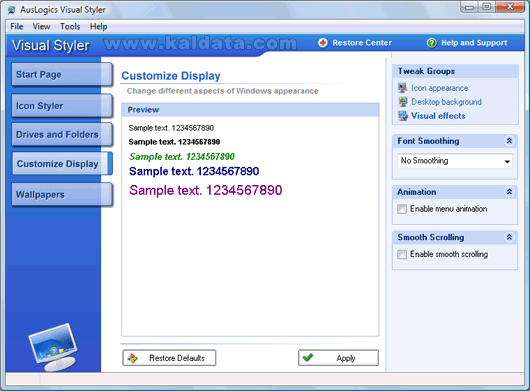The width and height of the screenshot is (530, 391).
Task: Open the File menu
Action: tap(17, 26)
